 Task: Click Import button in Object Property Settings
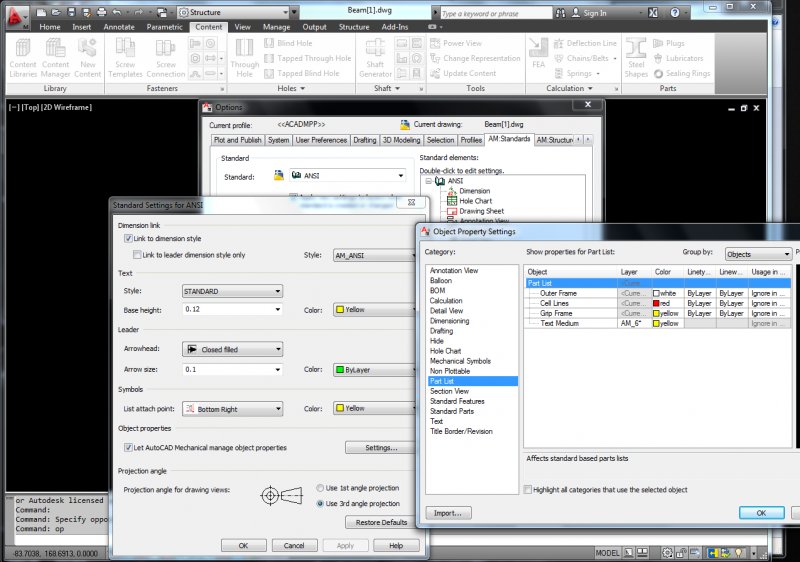point(448,513)
